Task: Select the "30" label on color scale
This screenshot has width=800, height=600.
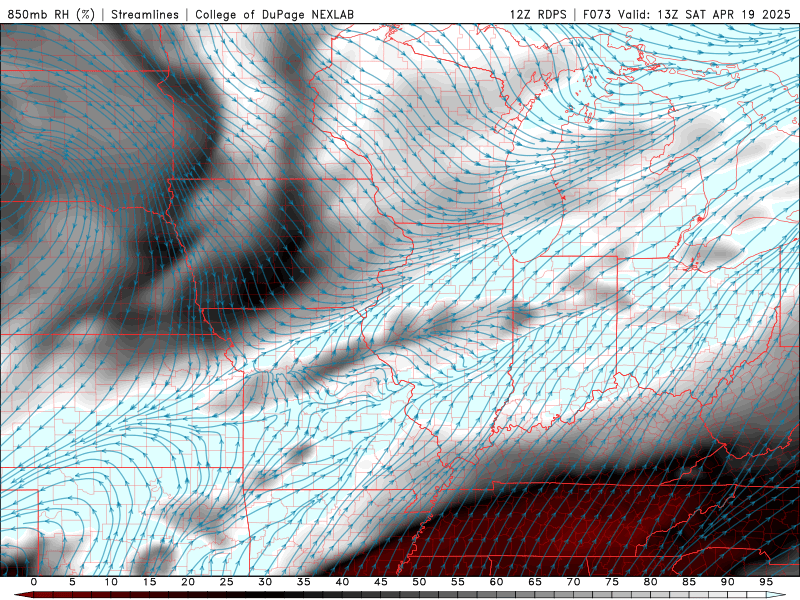Action: click(x=265, y=582)
